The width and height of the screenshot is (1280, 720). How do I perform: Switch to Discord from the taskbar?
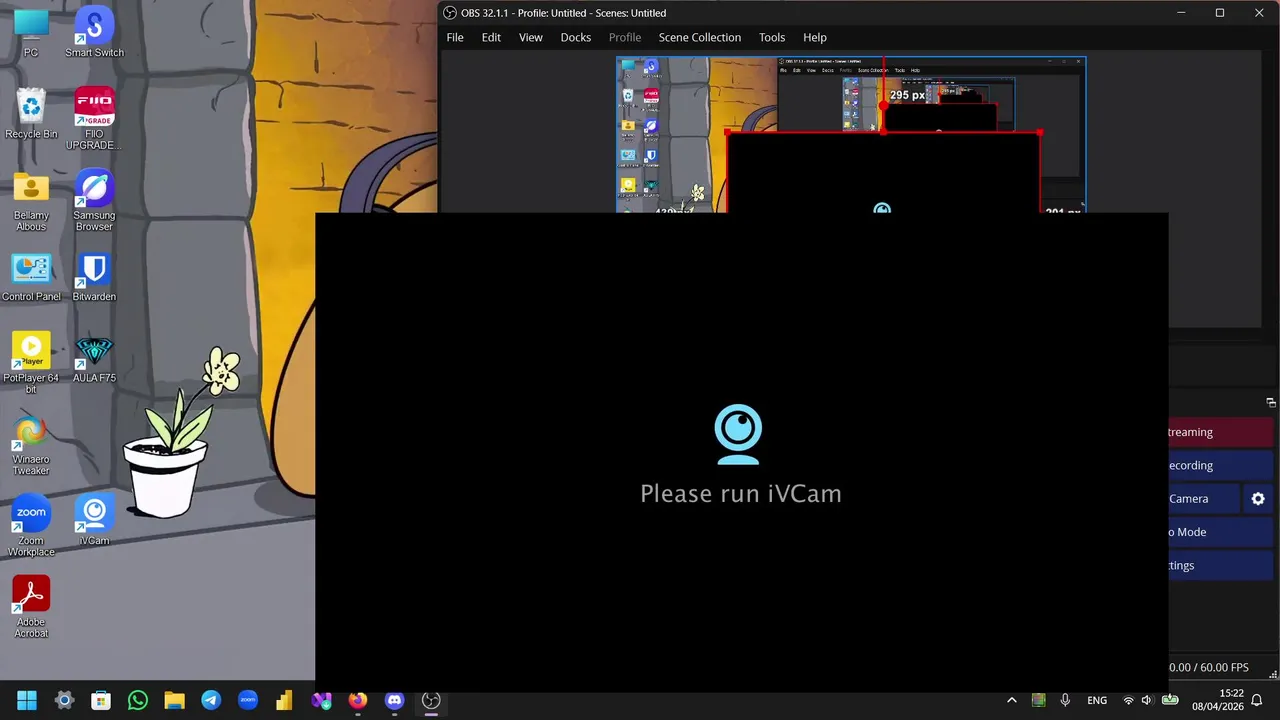[x=394, y=700]
